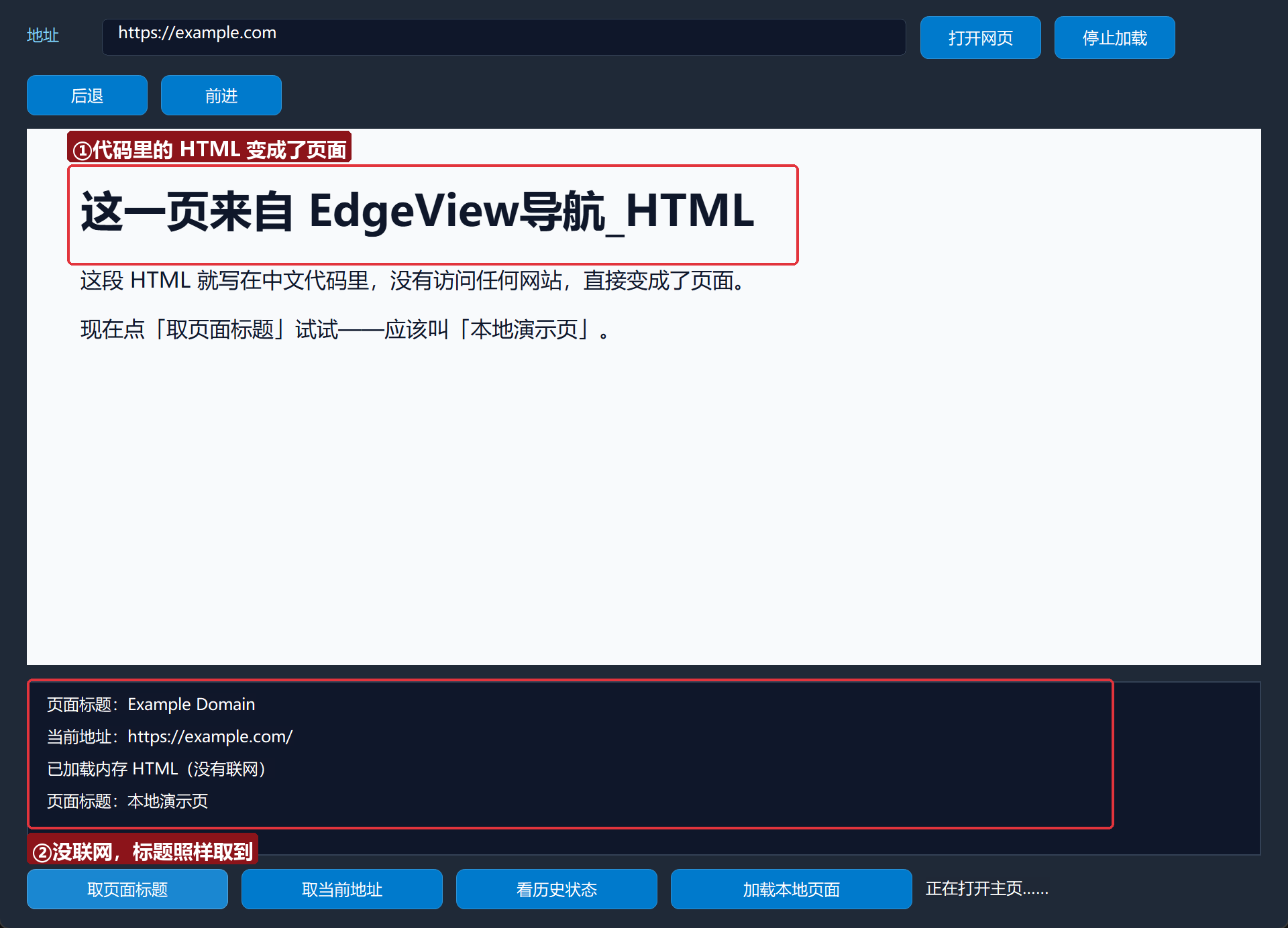Click the 看历史状态 button
1288x928 pixels.
pyautogui.click(x=557, y=889)
